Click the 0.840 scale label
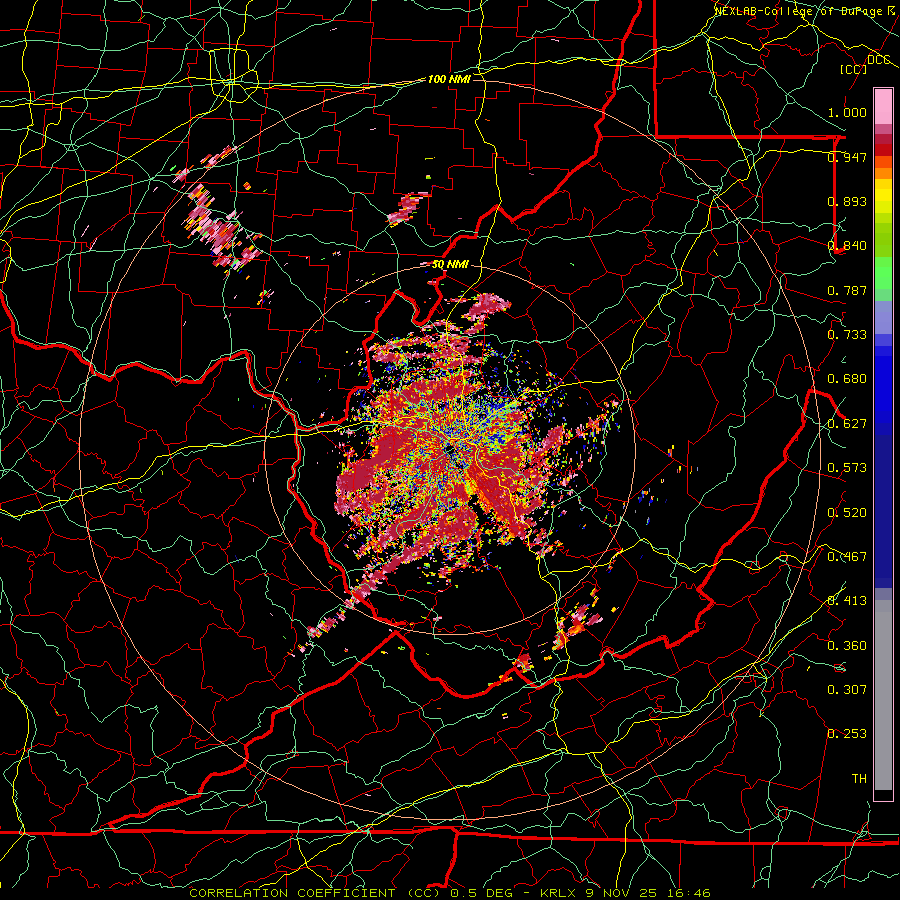900x900 pixels. click(847, 246)
